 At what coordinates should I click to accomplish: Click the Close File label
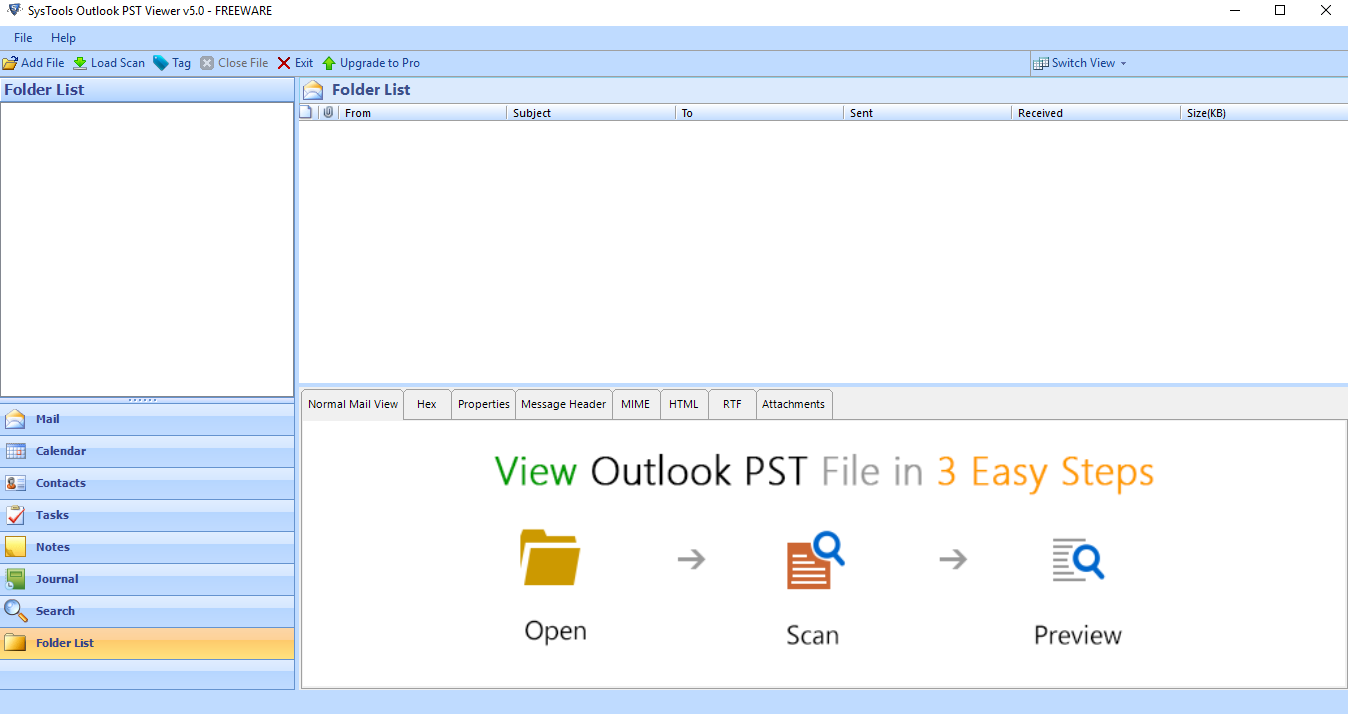coord(243,63)
